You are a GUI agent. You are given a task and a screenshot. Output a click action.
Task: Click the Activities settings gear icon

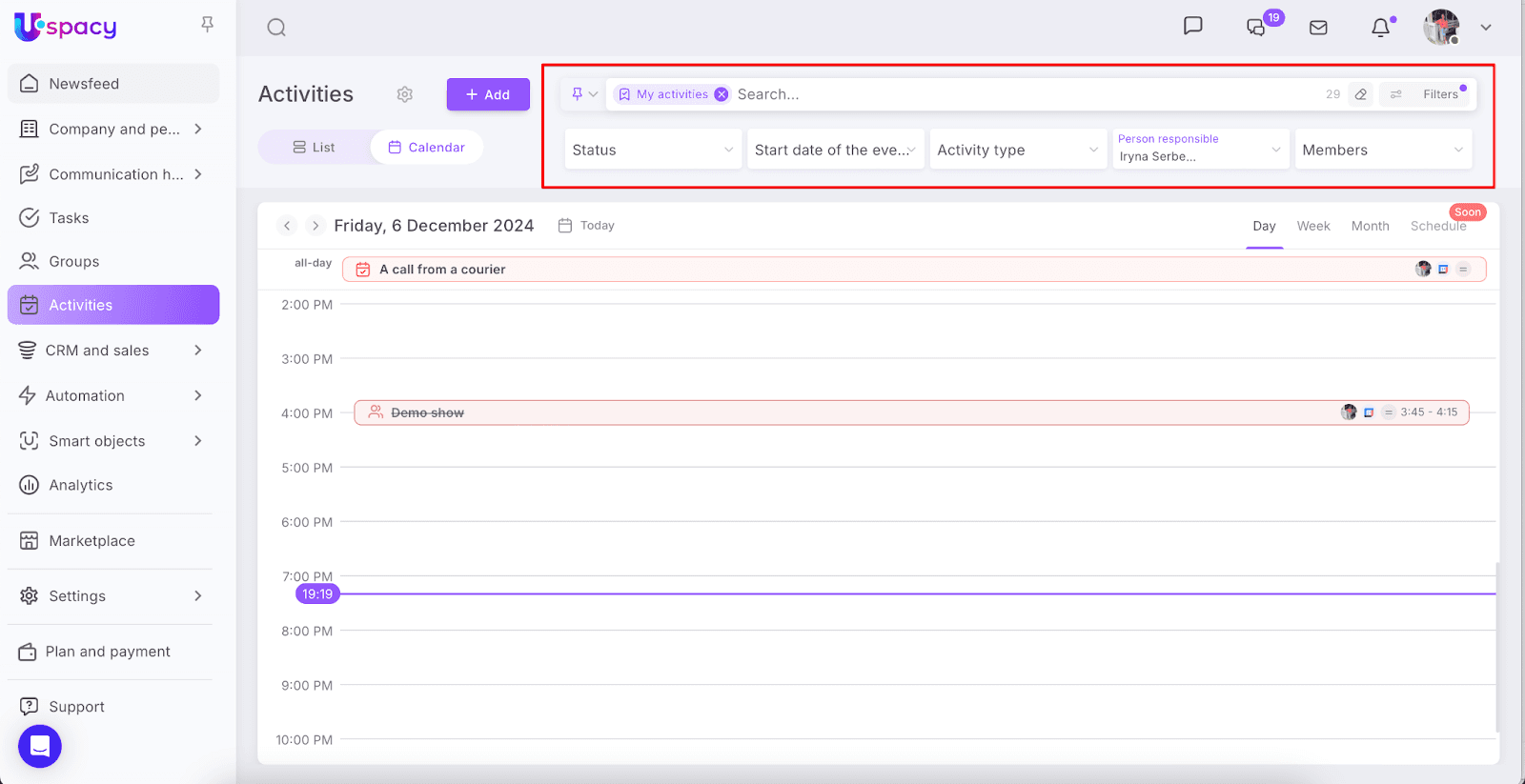[x=405, y=94]
